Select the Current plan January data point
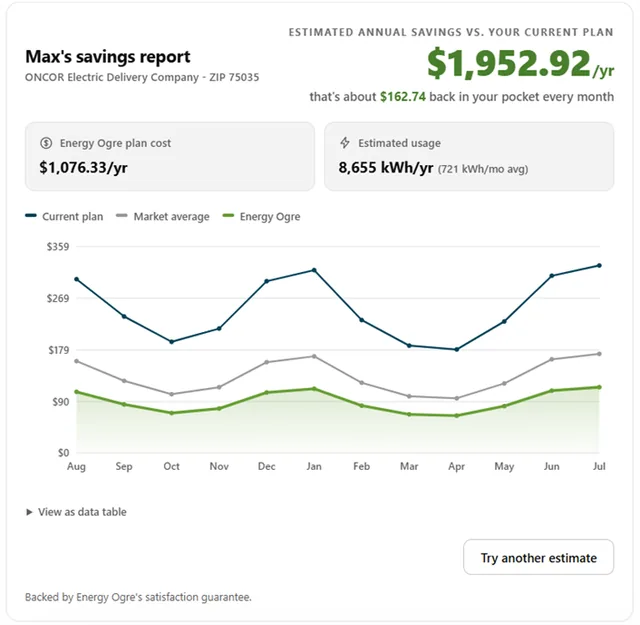This screenshot has width=640, height=625. (x=314, y=270)
